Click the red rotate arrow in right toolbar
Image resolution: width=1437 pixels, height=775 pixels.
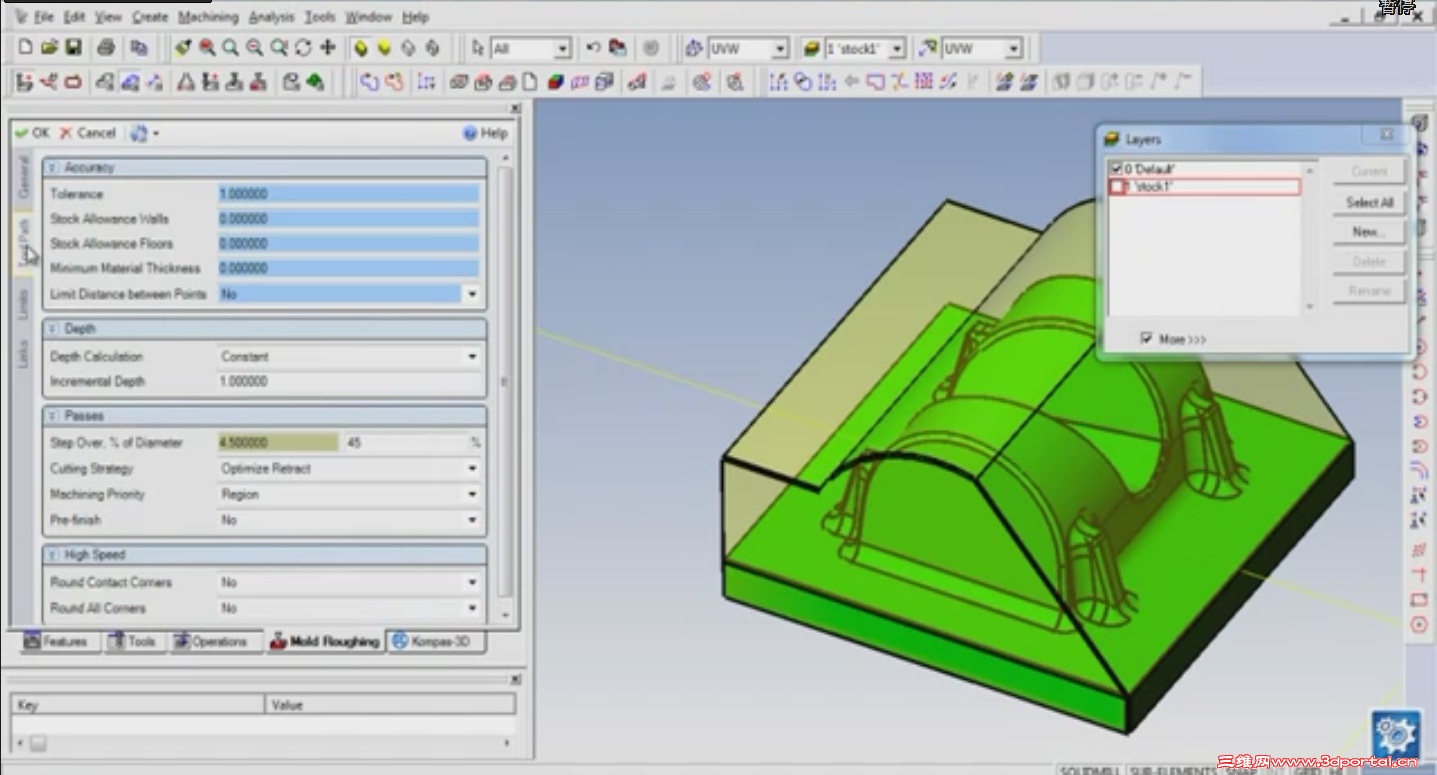1419,372
